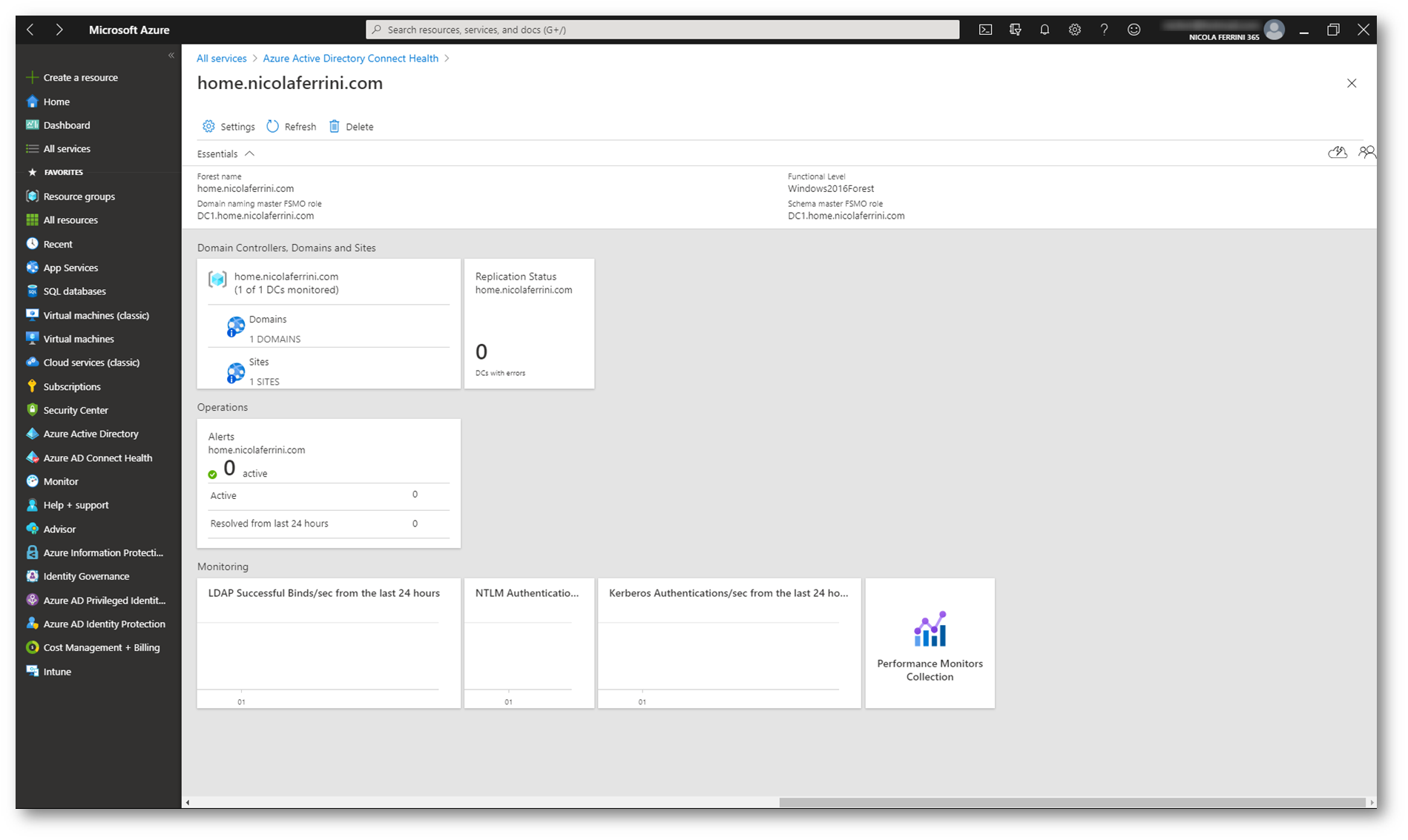Image resolution: width=1408 pixels, height=840 pixels.
Task: Click the Azure AD Connect Health icon
Action: coord(32,457)
